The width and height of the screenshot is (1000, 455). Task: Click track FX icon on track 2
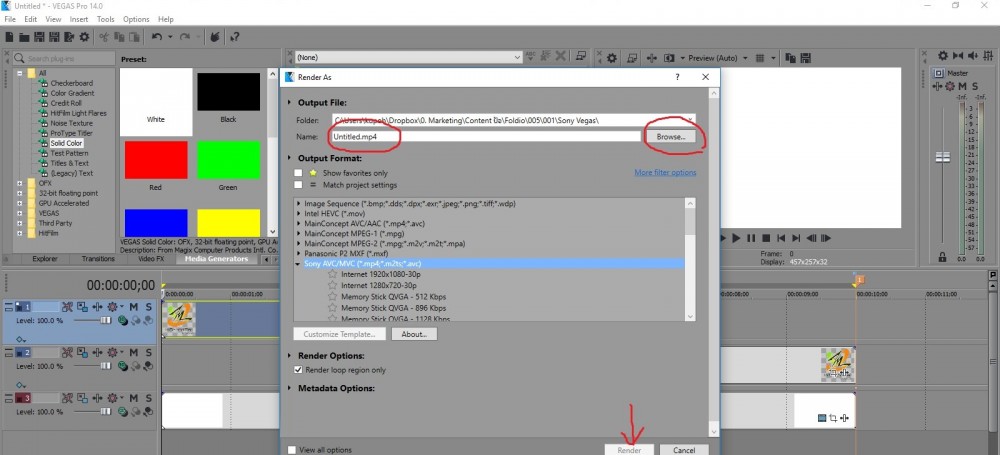pos(97,352)
